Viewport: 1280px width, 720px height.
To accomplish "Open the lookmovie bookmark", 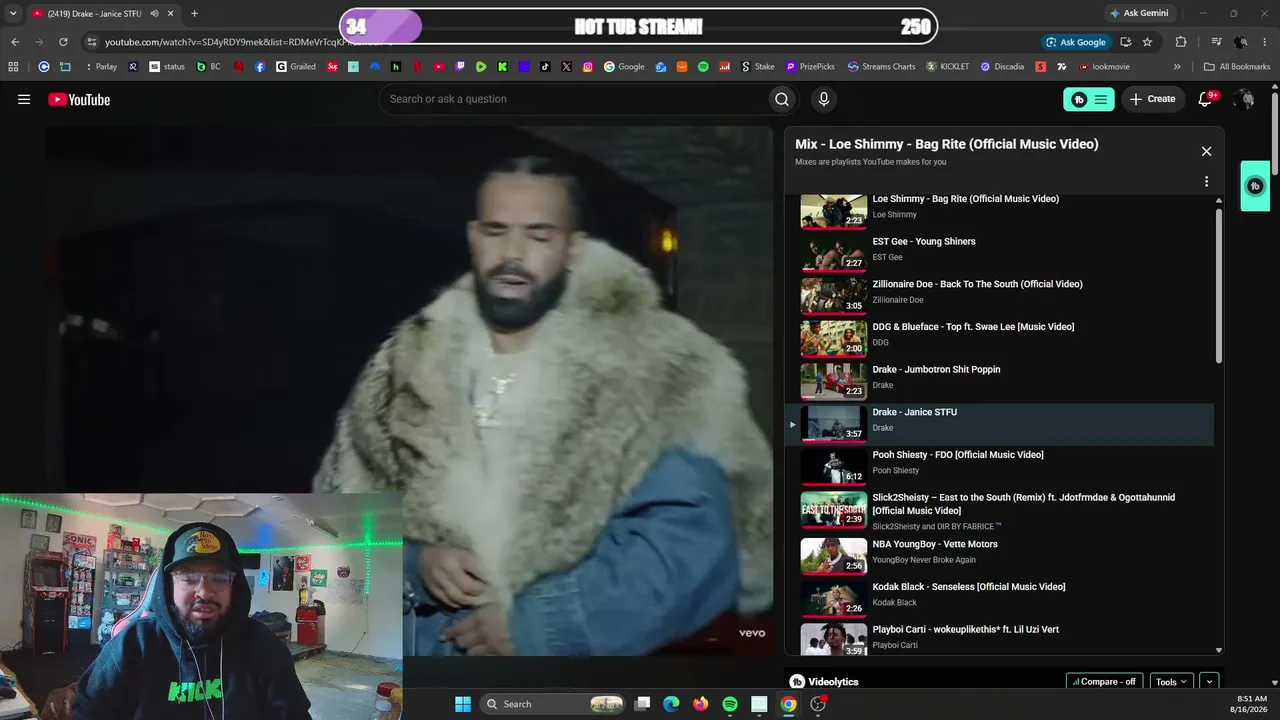I will click(x=1104, y=67).
